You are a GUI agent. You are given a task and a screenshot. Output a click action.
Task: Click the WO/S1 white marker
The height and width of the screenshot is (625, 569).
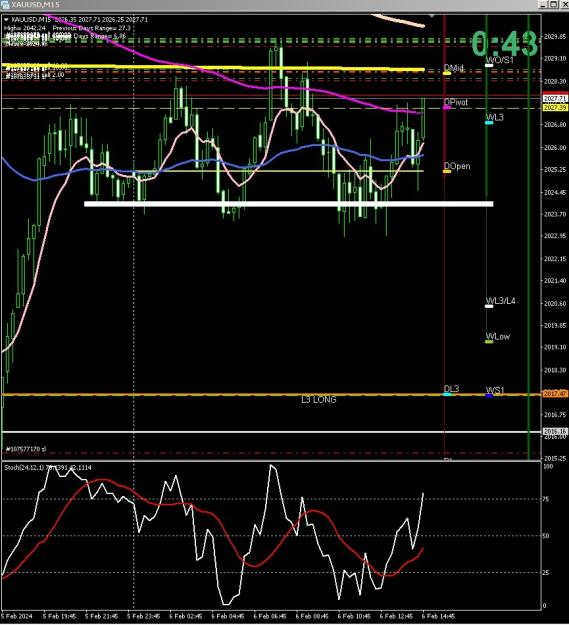point(489,65)
